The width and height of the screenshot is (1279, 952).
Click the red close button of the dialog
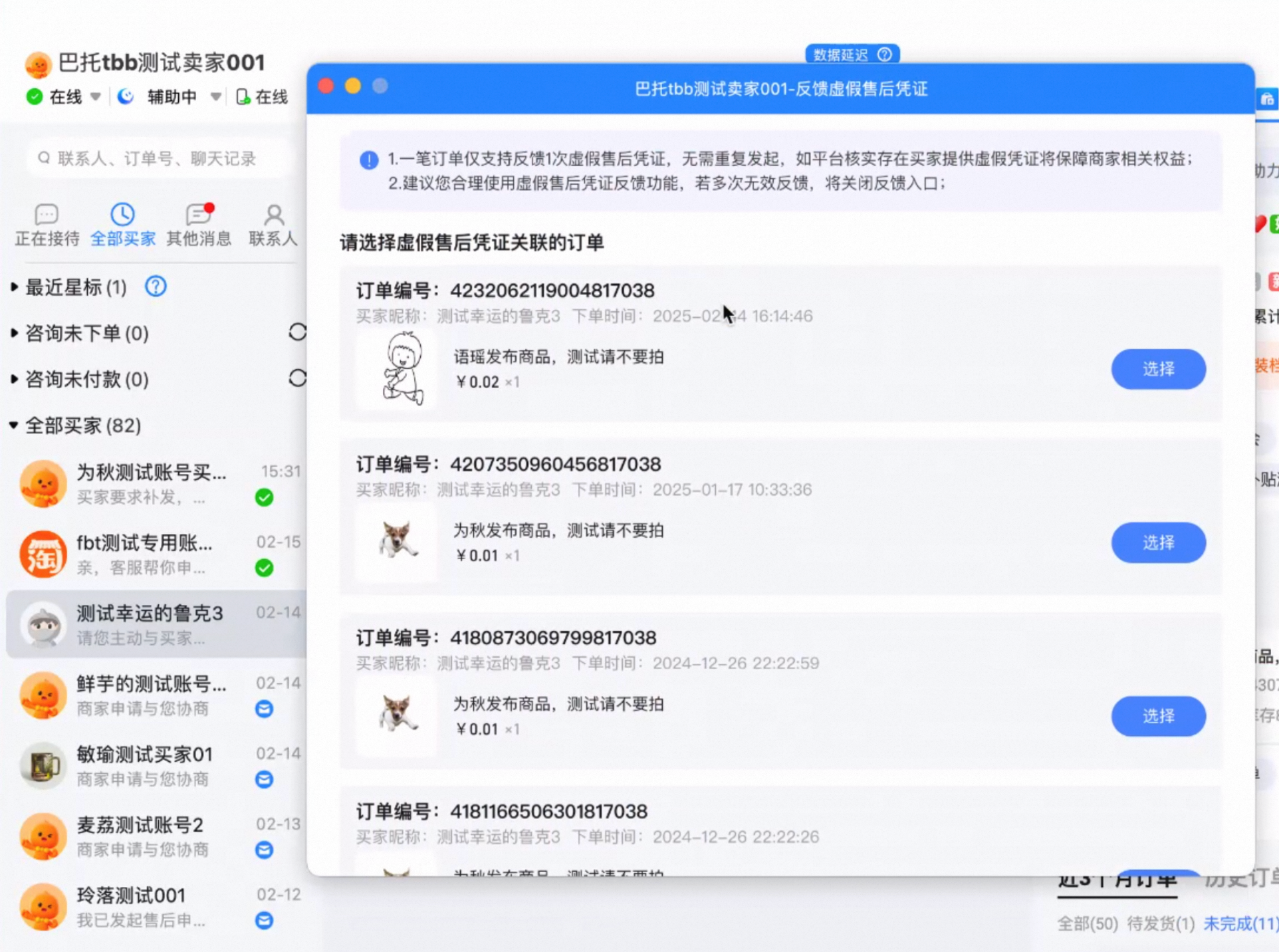click(x=326, y=86)
